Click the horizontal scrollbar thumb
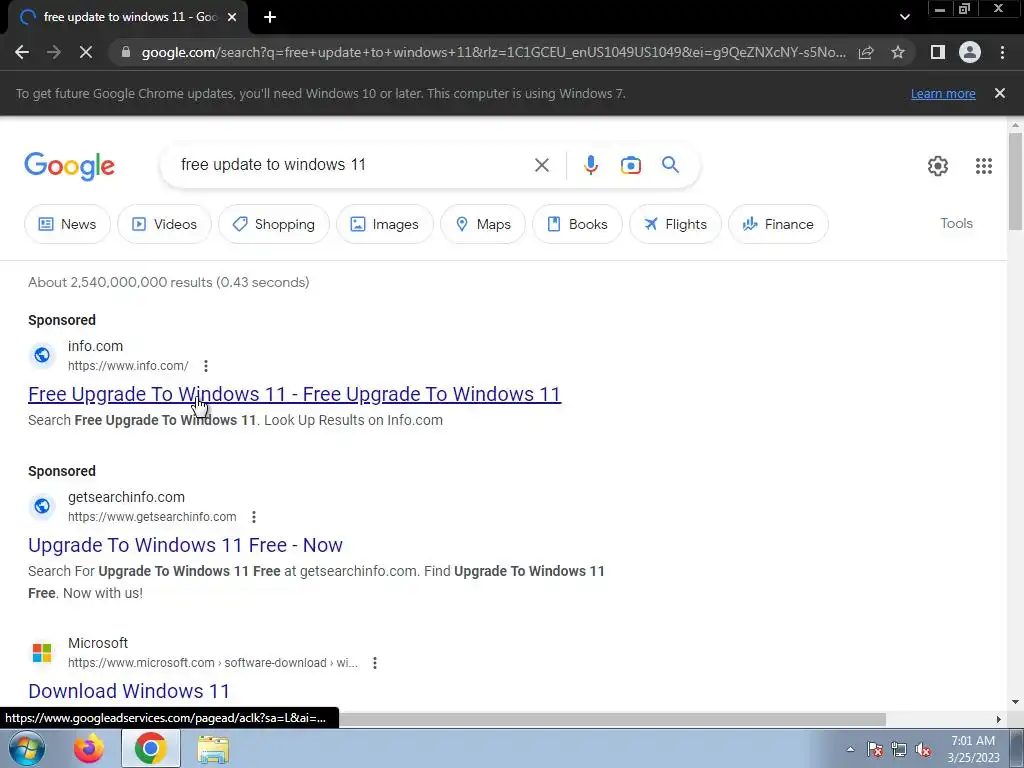1024x768 pixels. 612,719
